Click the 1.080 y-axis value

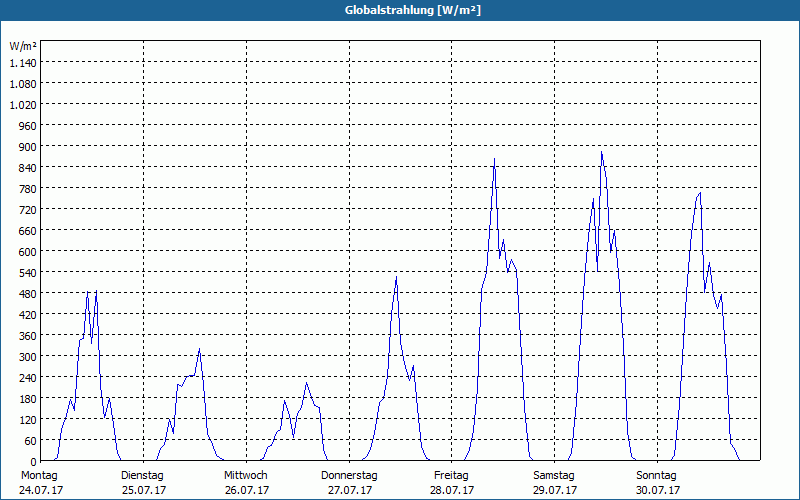point(23,84)
